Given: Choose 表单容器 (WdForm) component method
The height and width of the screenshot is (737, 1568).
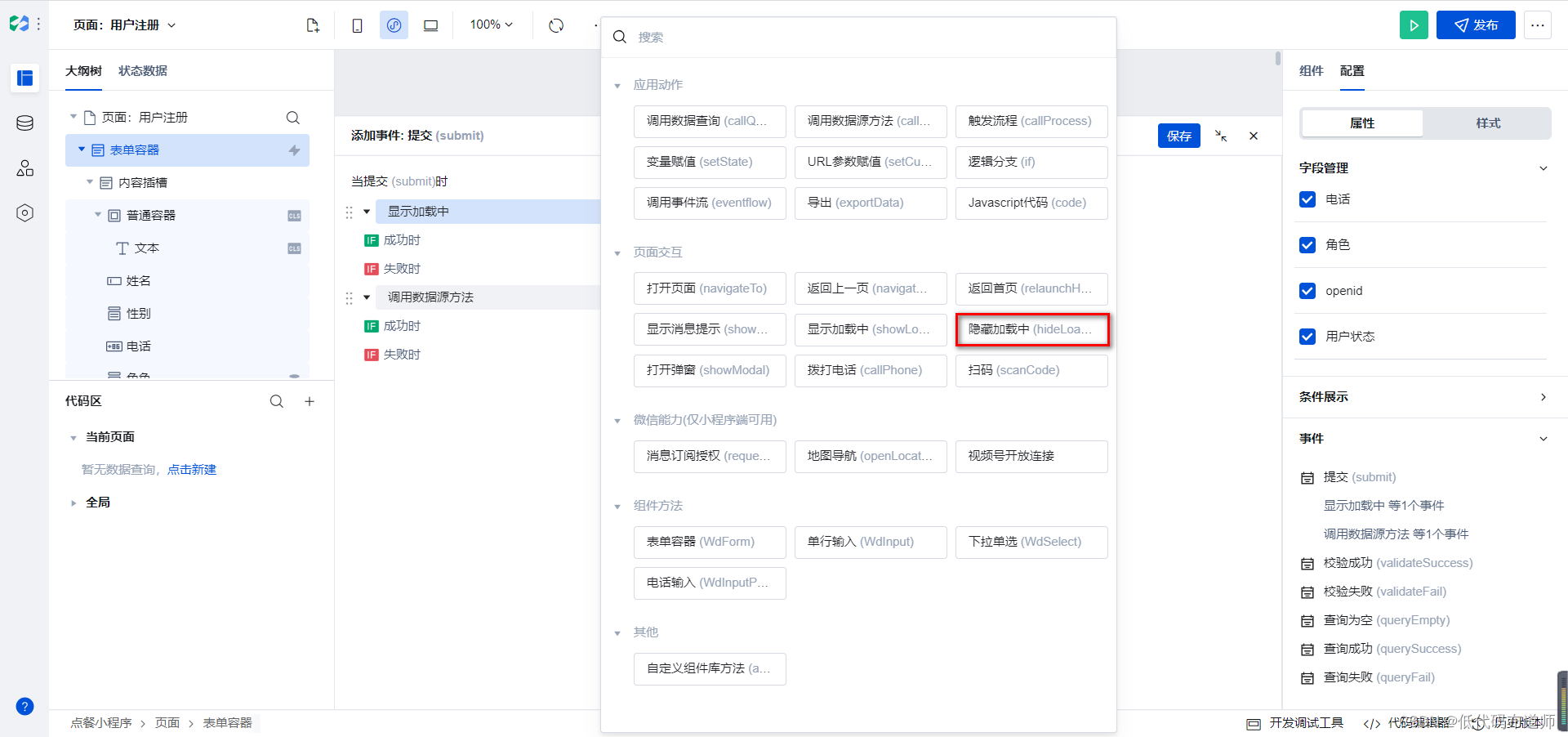Looking at the screenshot, I should tap(710, 542).
